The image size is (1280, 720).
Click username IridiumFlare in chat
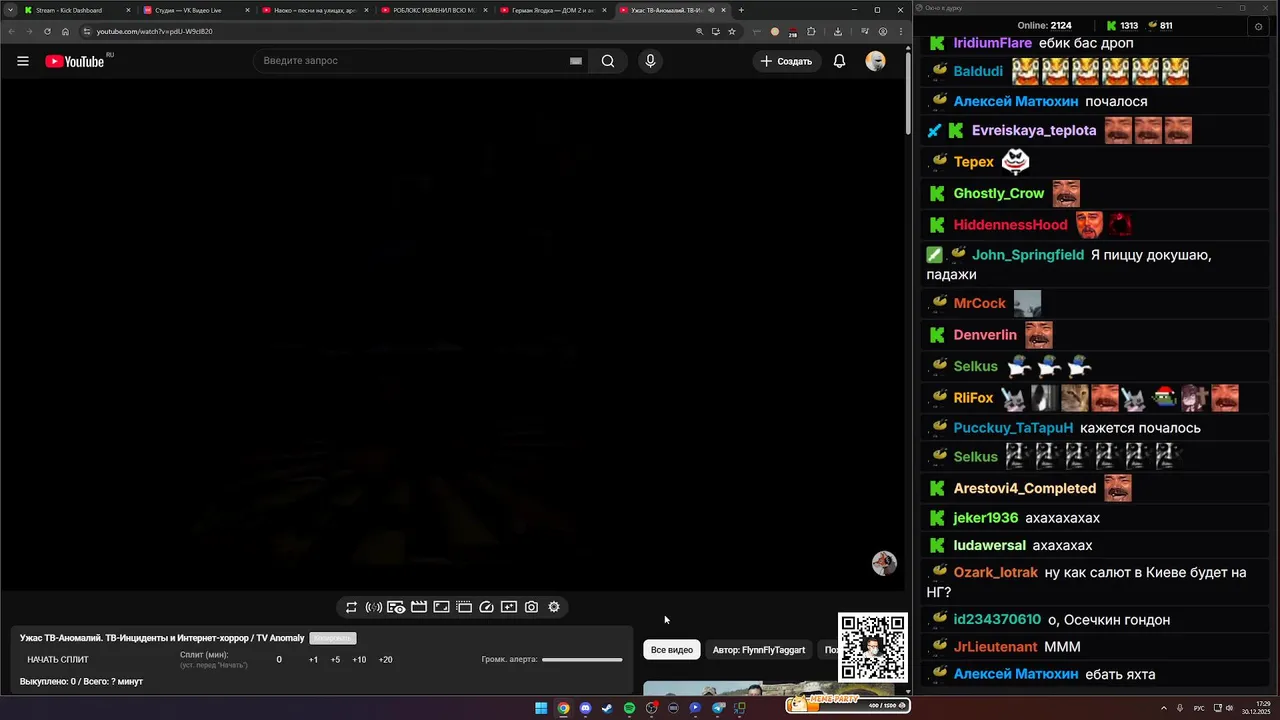(993, 43)
